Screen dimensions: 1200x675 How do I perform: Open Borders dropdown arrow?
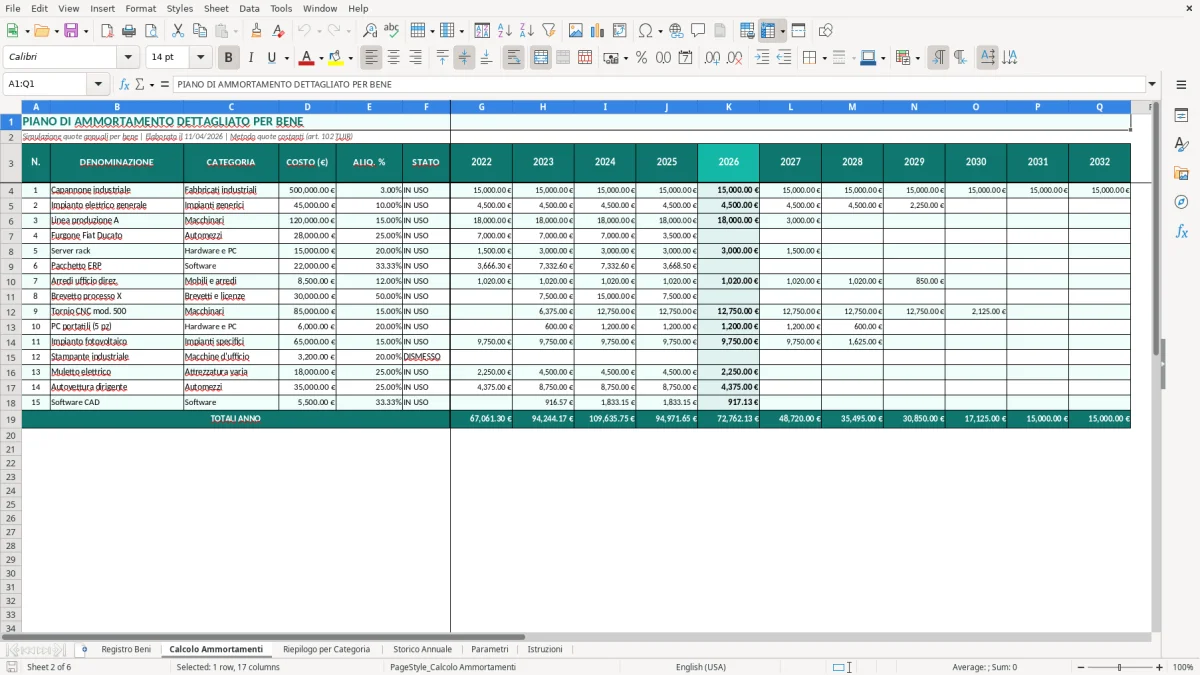point(824,58)
